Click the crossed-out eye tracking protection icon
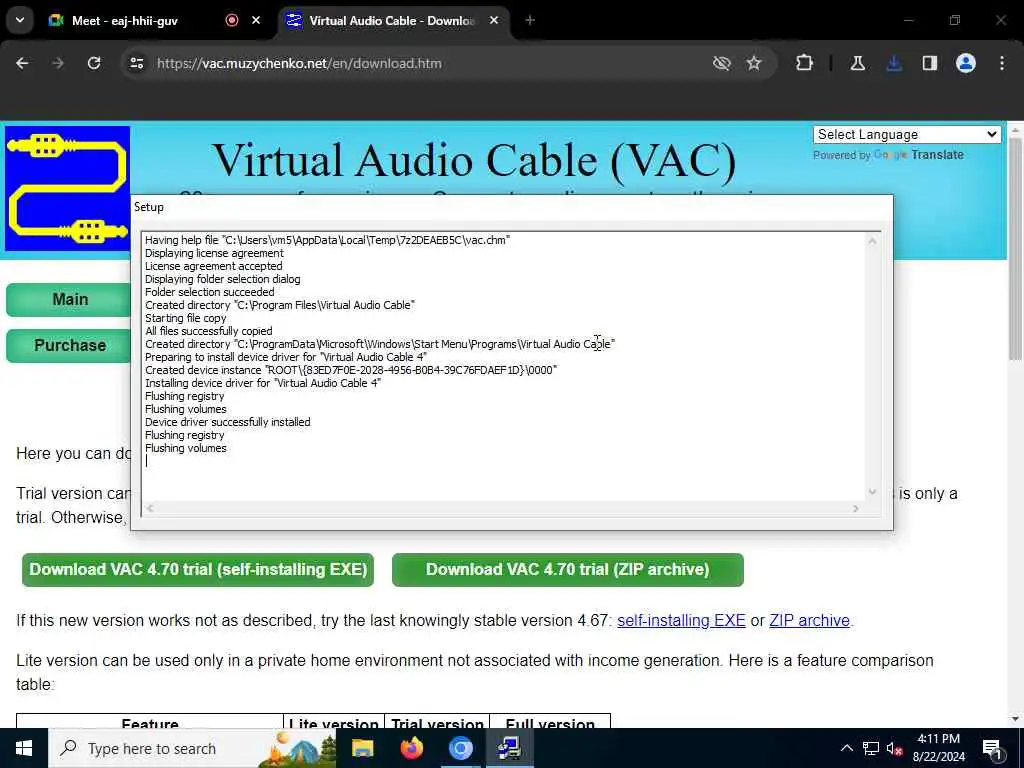 pos(722,63)
